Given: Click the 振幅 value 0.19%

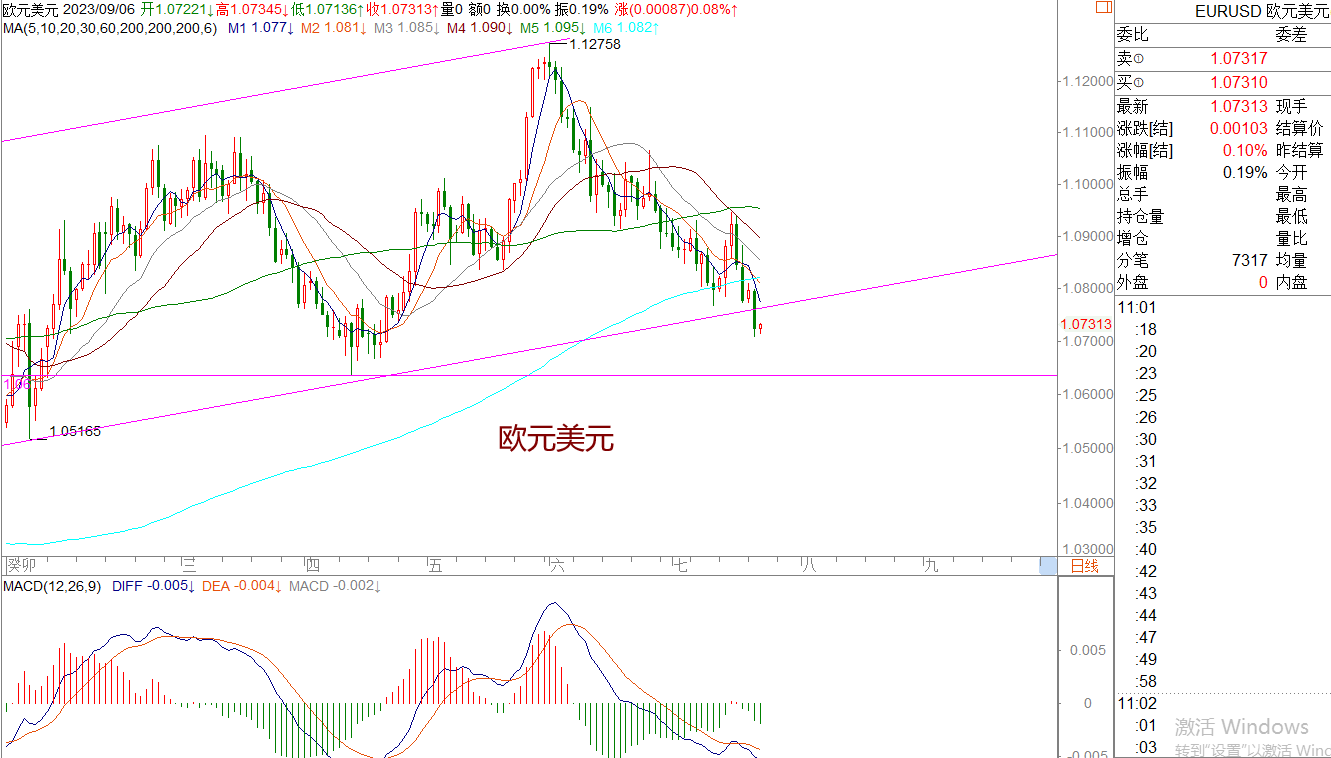Looking at the screenshot, I should pos(1246,172).
